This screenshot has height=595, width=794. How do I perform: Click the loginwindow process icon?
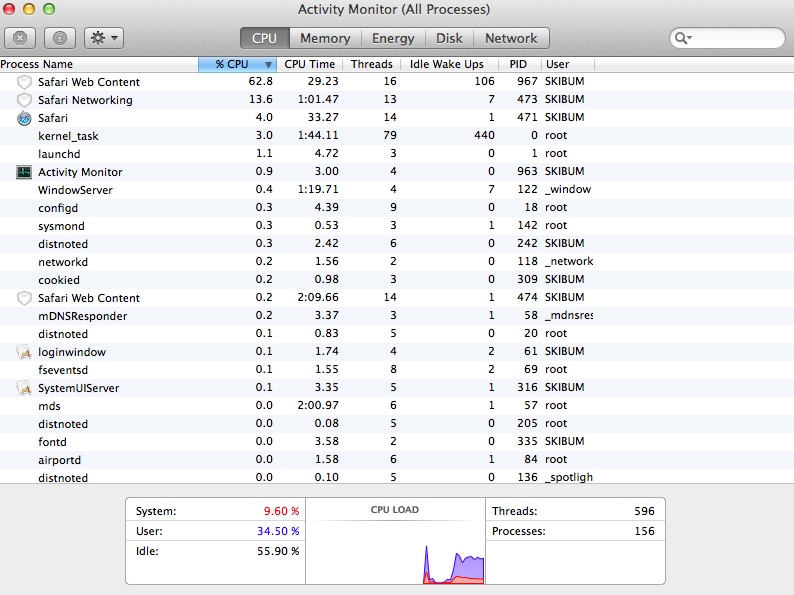[x=24, y=352]
